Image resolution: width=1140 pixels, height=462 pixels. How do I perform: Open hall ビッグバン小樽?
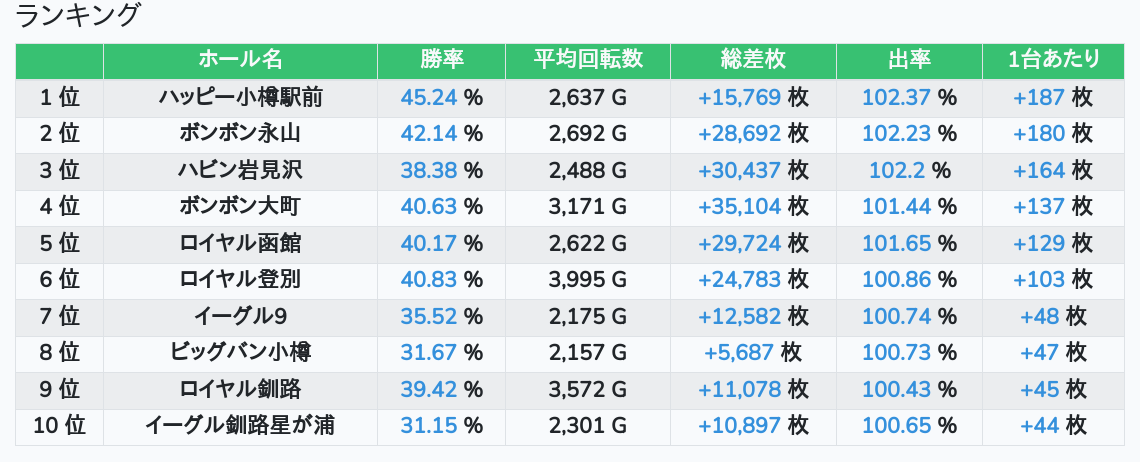(240, 353)
